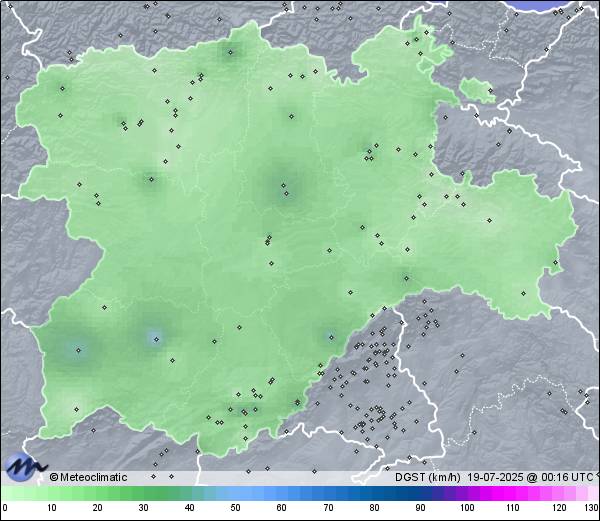This screenshot has height=521, width=600.
Task: Click the DGST (km/h) label
Action: coord(428,477)
